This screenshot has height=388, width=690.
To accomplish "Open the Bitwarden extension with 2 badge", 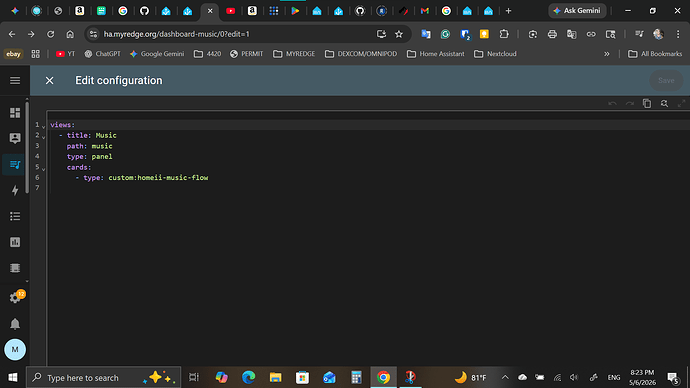I will pos(465,34).
